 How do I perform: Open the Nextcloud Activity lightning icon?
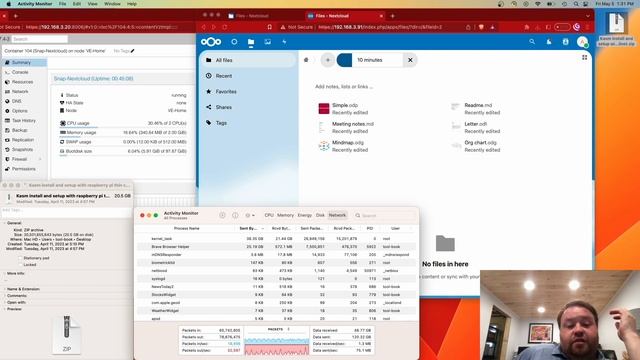(x=284, y=42)
